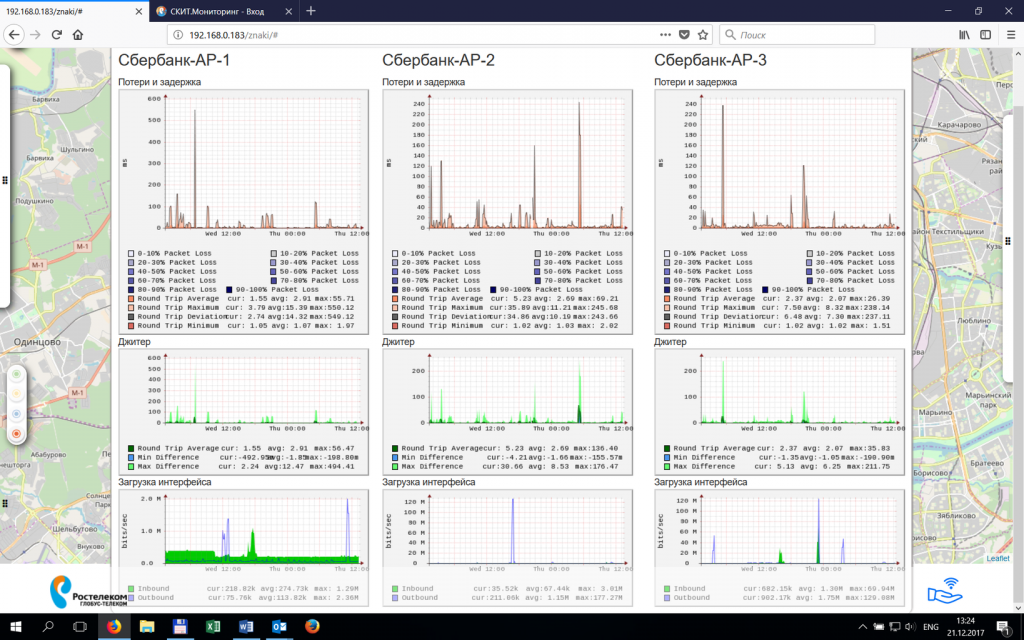Launch Word from the taskbar
This screenshot has width=1024, height=640.
tap(246, 627)
